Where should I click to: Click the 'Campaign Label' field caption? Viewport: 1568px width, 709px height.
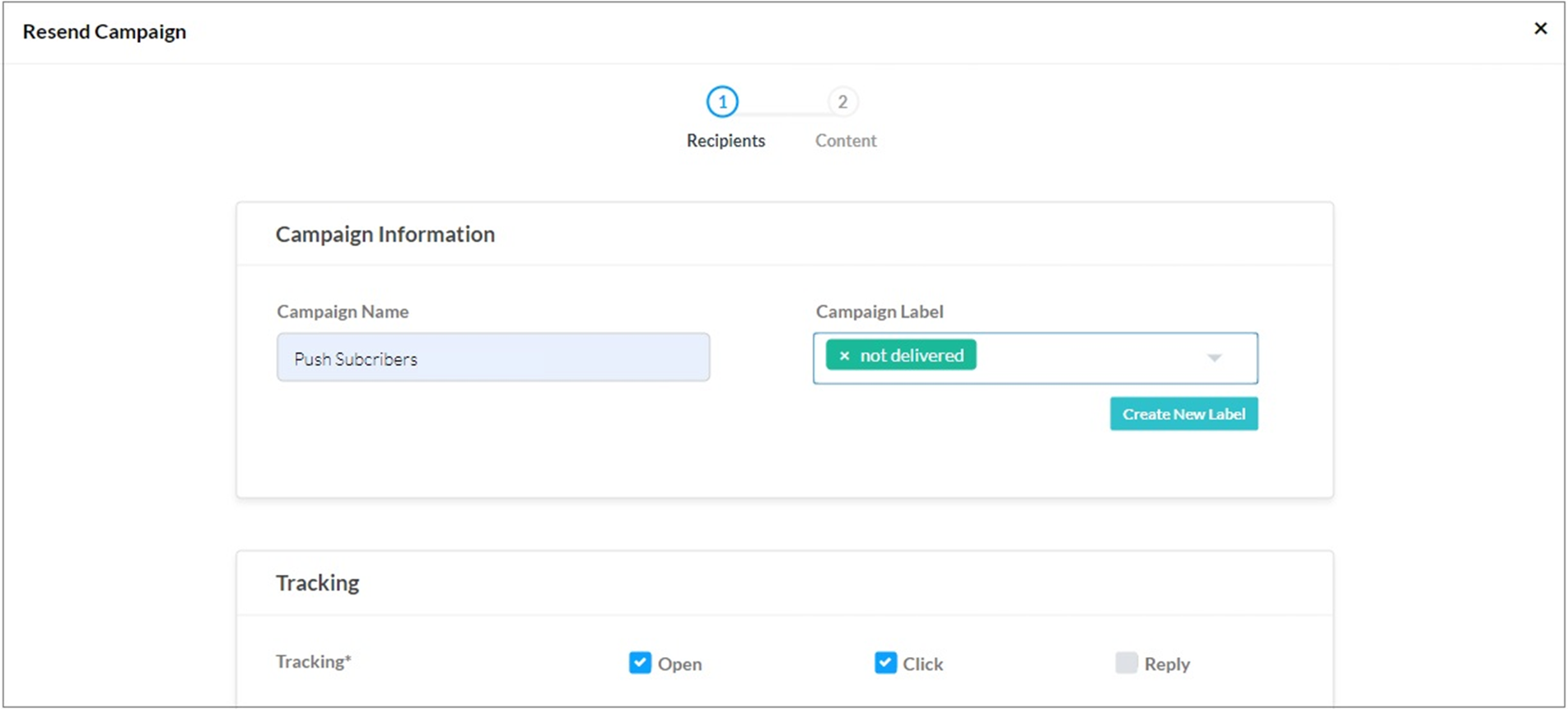[x=880, y=312]
